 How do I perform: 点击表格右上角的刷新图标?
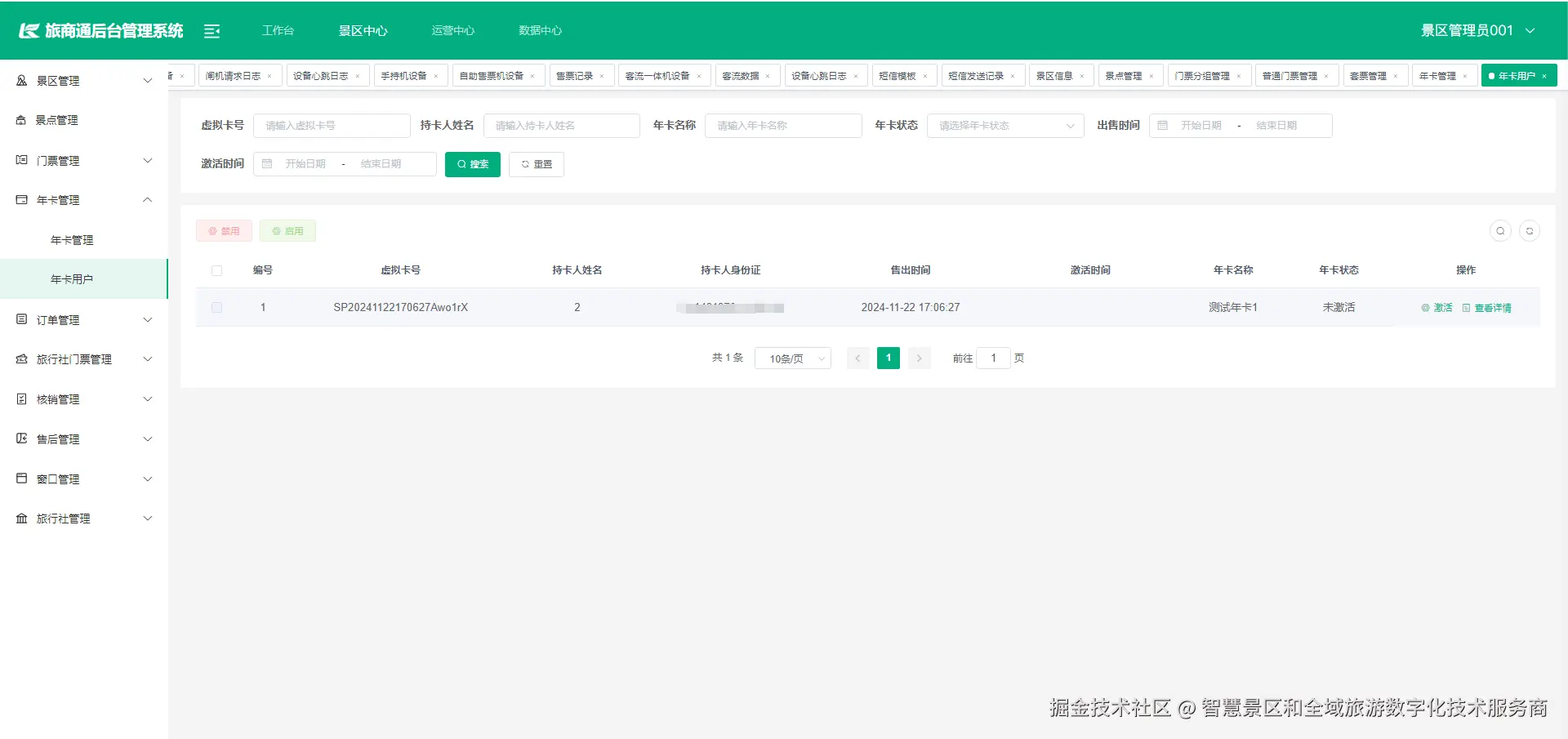[x=1530, y=231]
